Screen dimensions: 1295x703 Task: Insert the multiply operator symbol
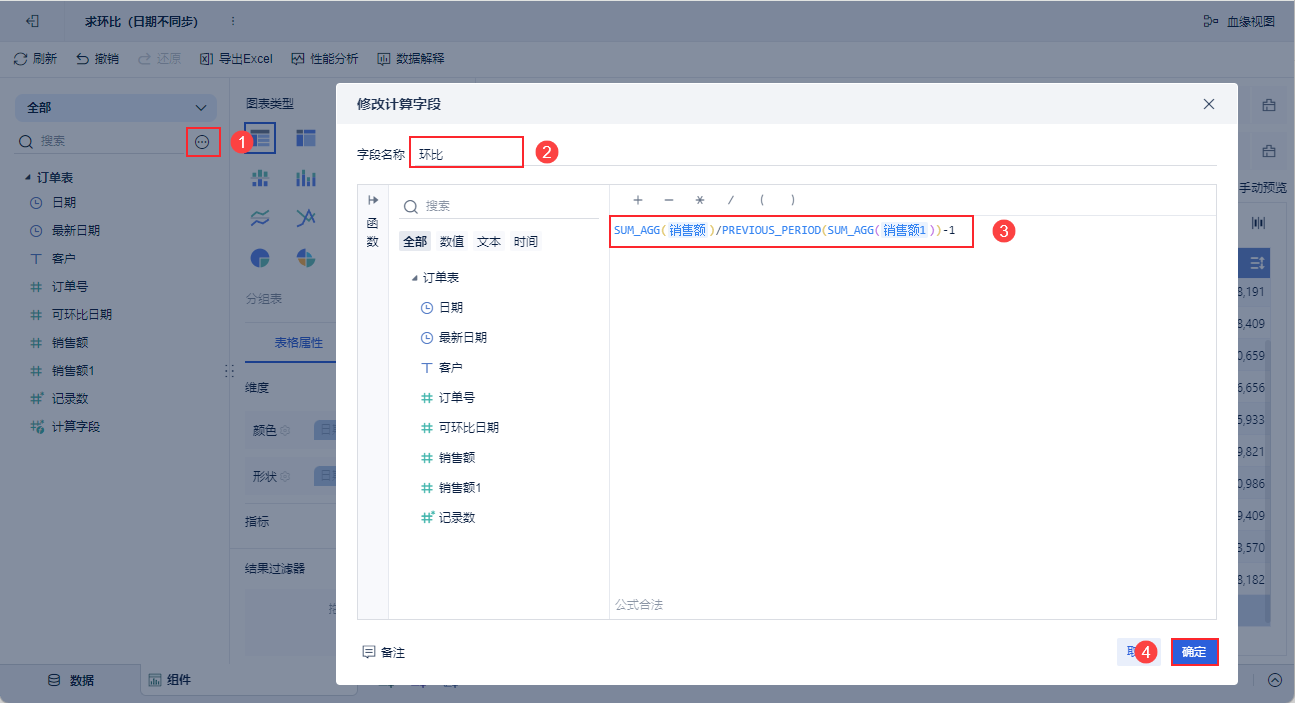click(x=700, y=200)
